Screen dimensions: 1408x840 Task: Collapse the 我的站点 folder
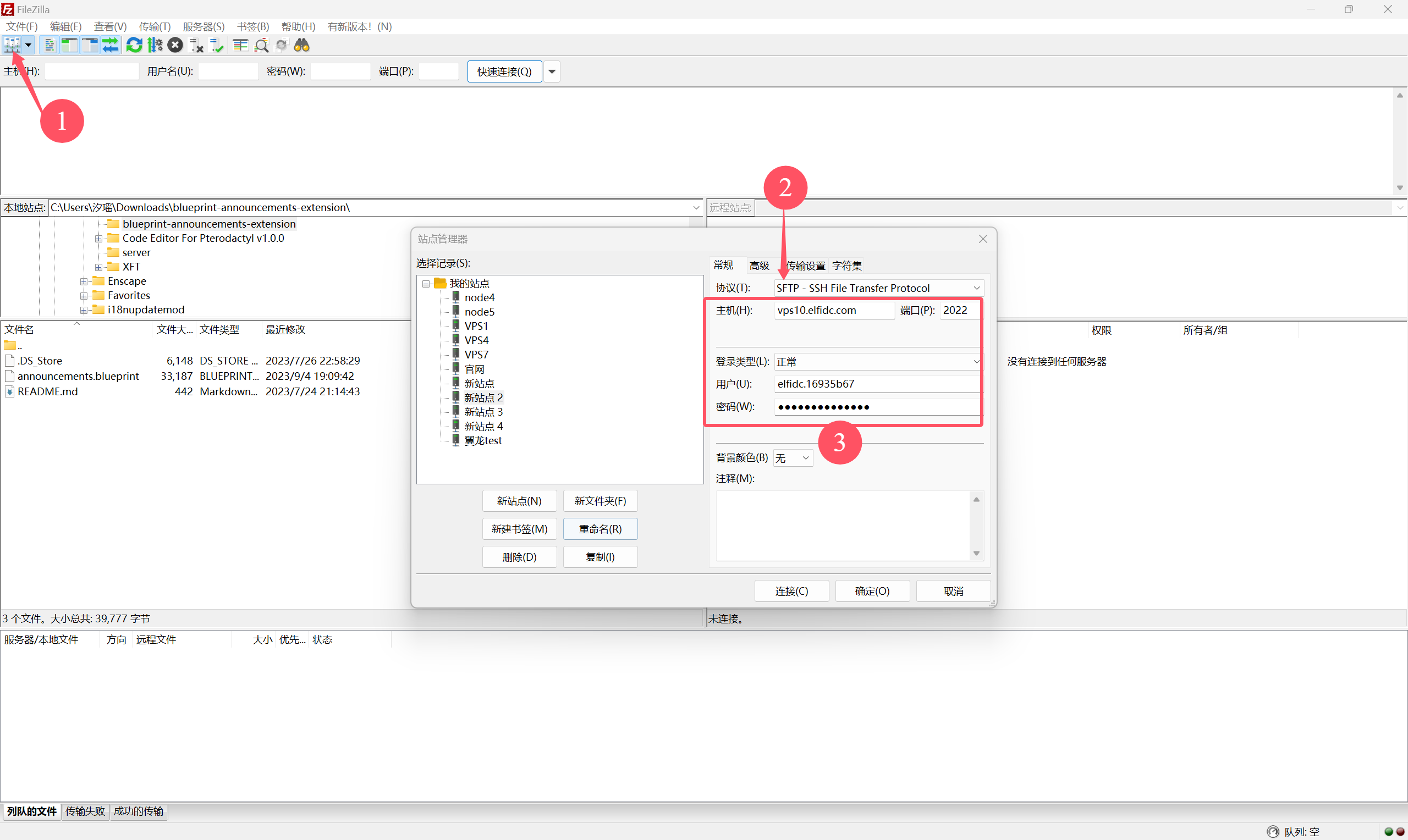(426, 284)
